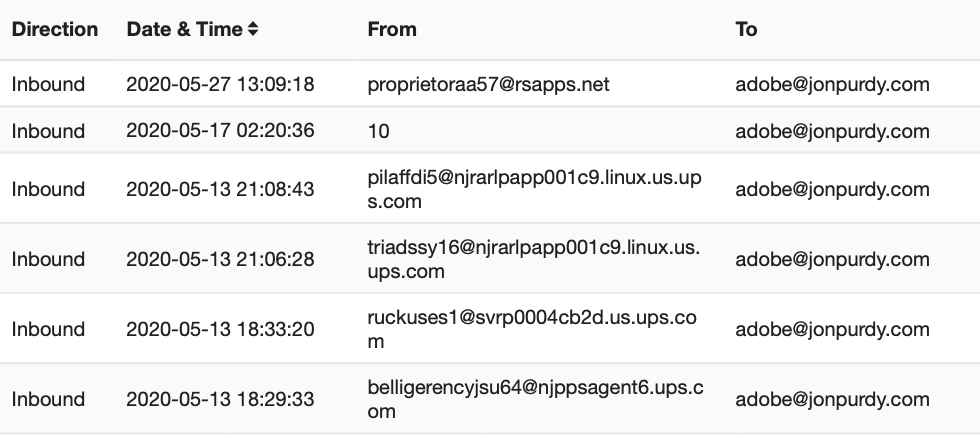Click Inbound label in the last row

(x=48, y=399)
